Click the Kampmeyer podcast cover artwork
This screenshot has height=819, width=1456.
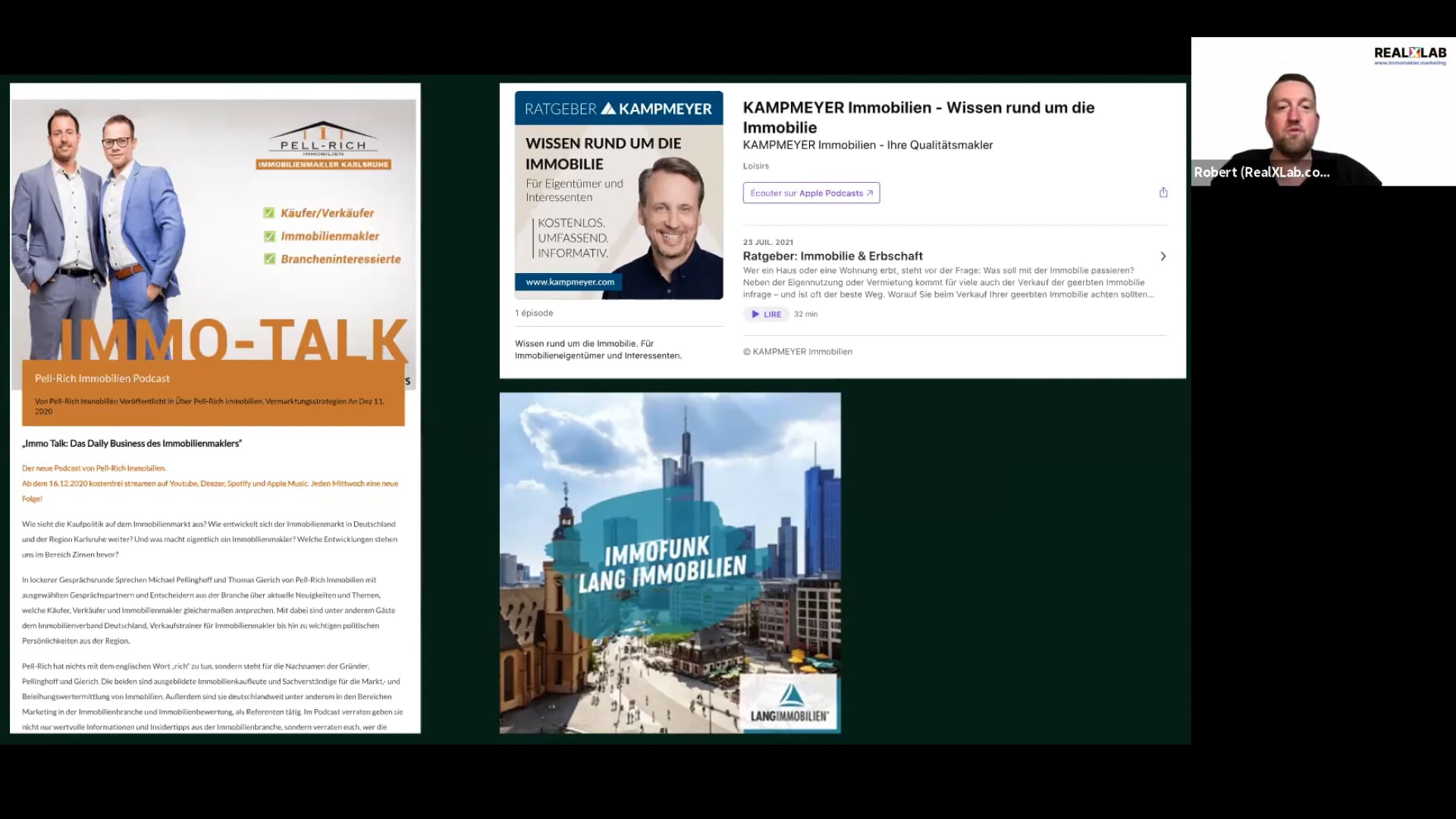click(619, 196)
